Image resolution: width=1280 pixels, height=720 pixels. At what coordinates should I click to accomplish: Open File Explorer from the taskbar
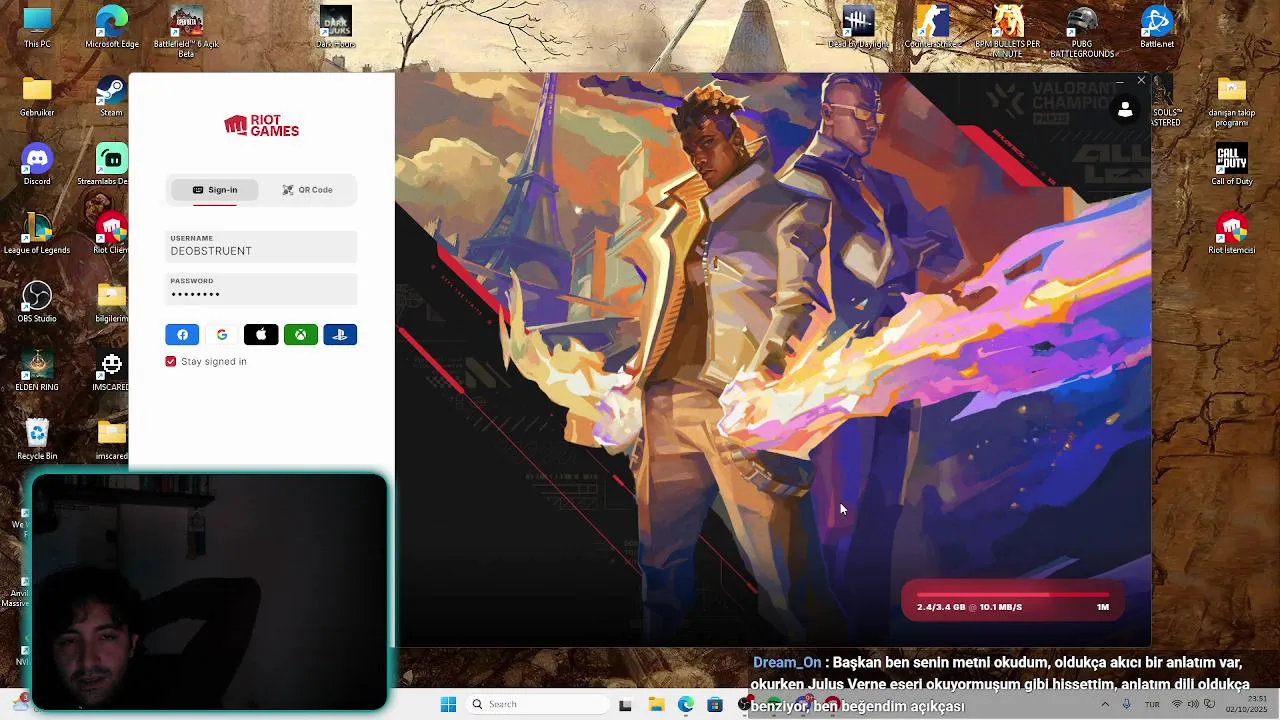(x=656, y=704)
